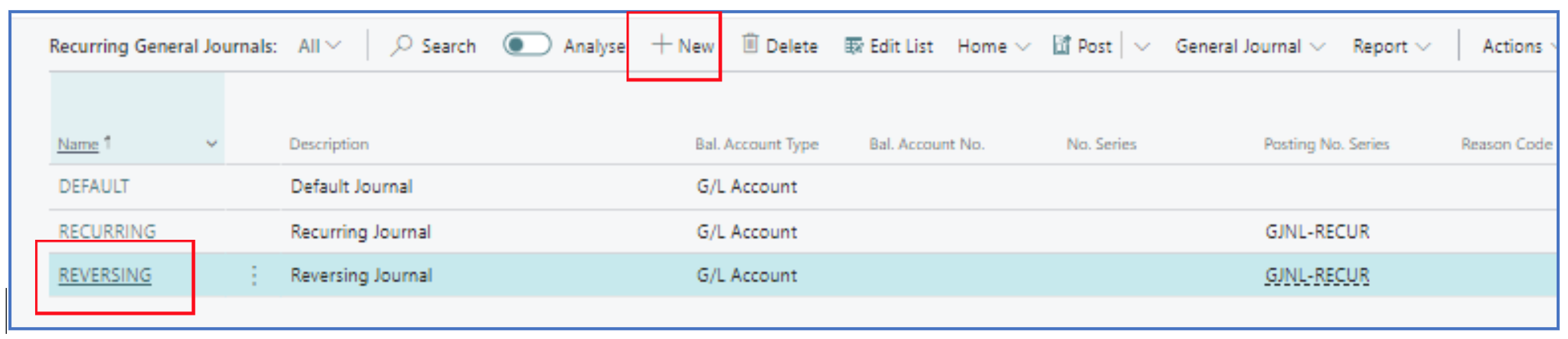Open the Report menu
The width and height of the screenshot is (1568, 339).
point(1390,46)
